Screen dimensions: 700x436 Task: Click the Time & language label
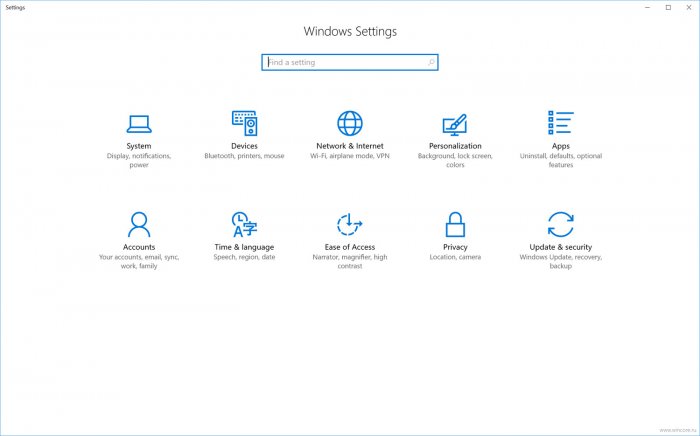point(244,247)
